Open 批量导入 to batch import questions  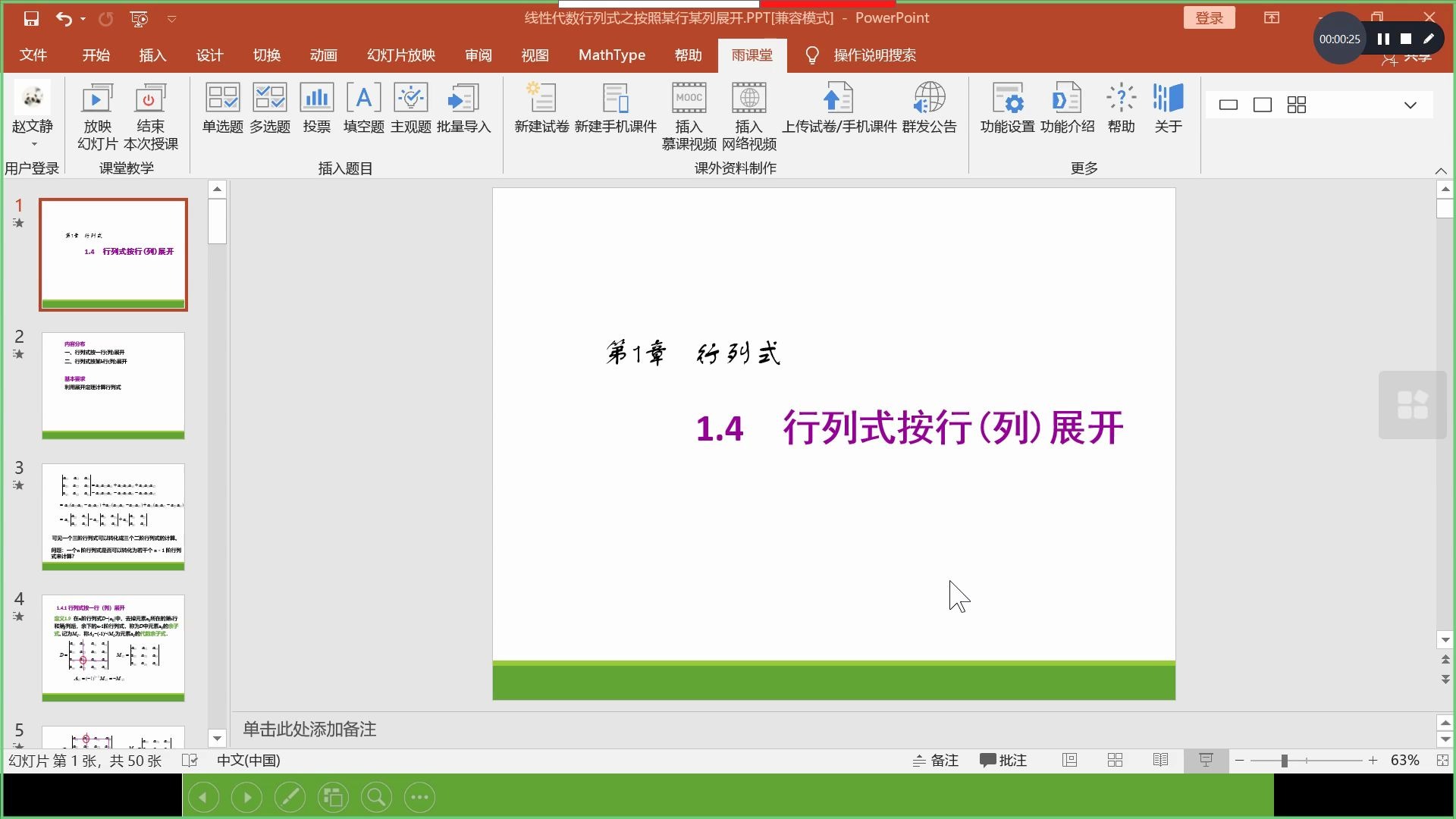464,108
